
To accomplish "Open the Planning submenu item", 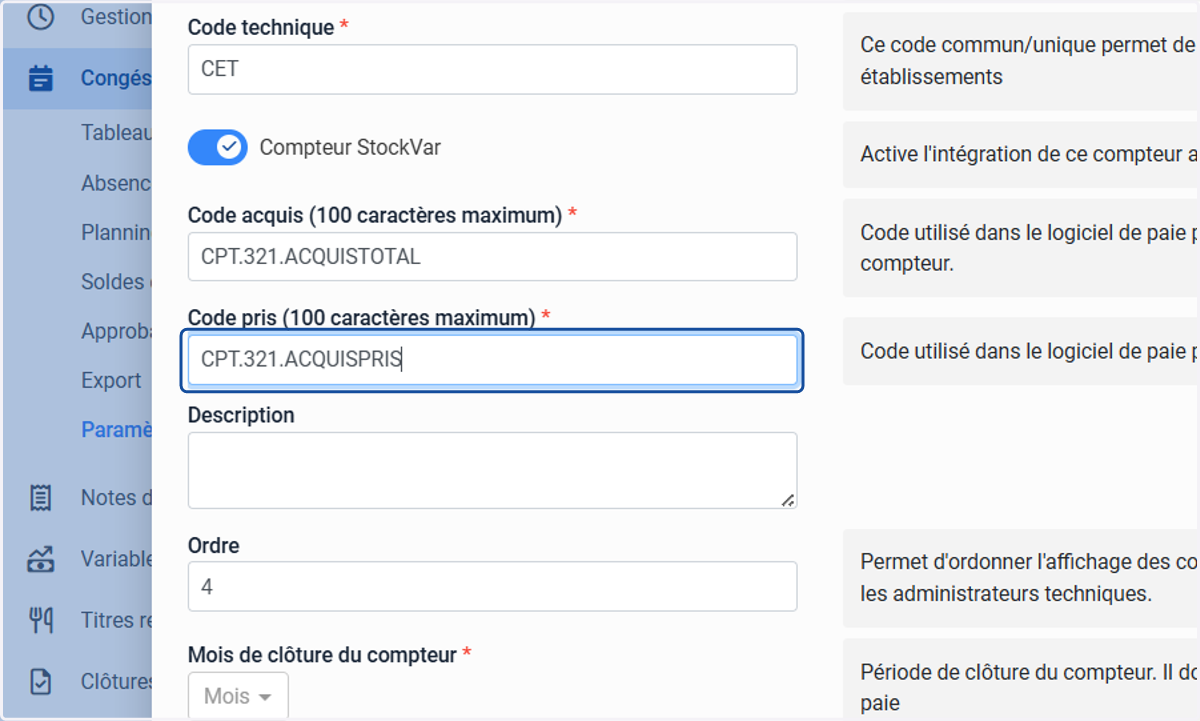I will [116, 232].
